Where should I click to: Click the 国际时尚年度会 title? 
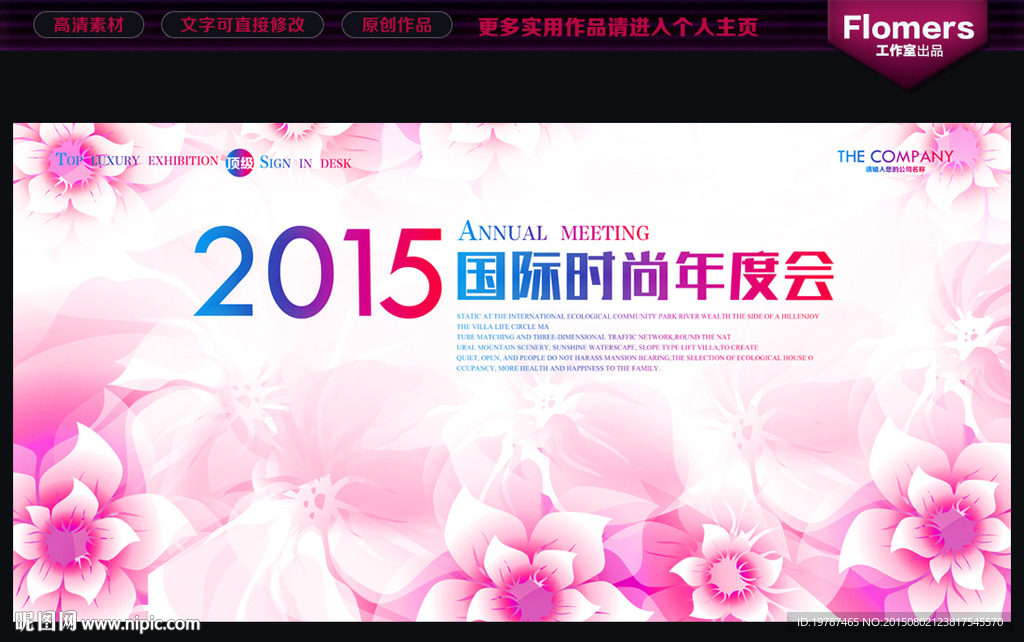[645, 276]
